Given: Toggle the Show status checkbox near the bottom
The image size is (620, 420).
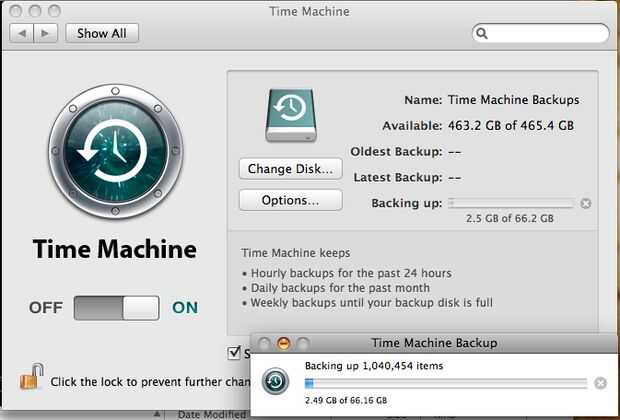Looking at the screenshot, I should tap(234, 353).
